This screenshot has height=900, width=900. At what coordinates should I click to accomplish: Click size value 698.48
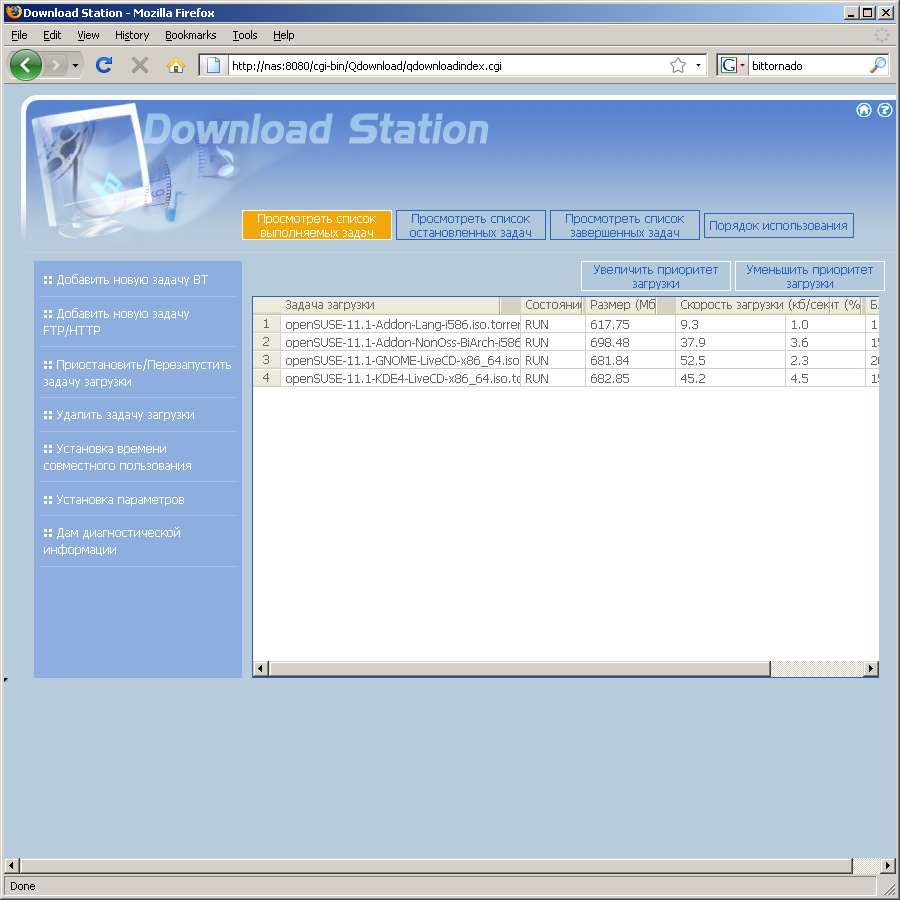point(610,343)
